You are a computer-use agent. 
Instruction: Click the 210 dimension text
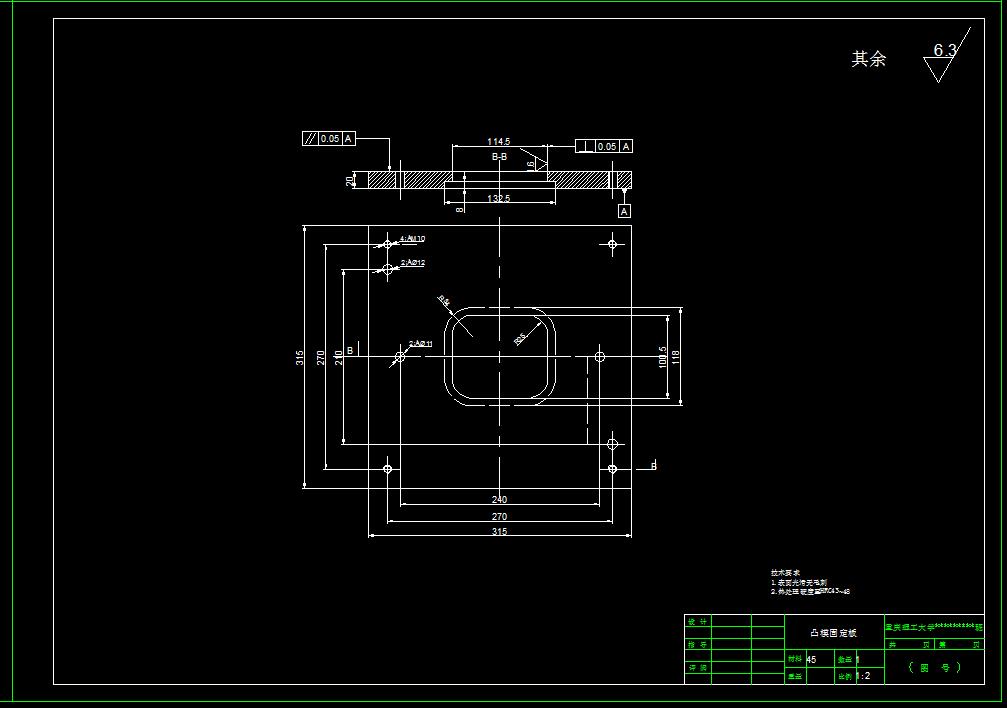click(x=338, y=358)
